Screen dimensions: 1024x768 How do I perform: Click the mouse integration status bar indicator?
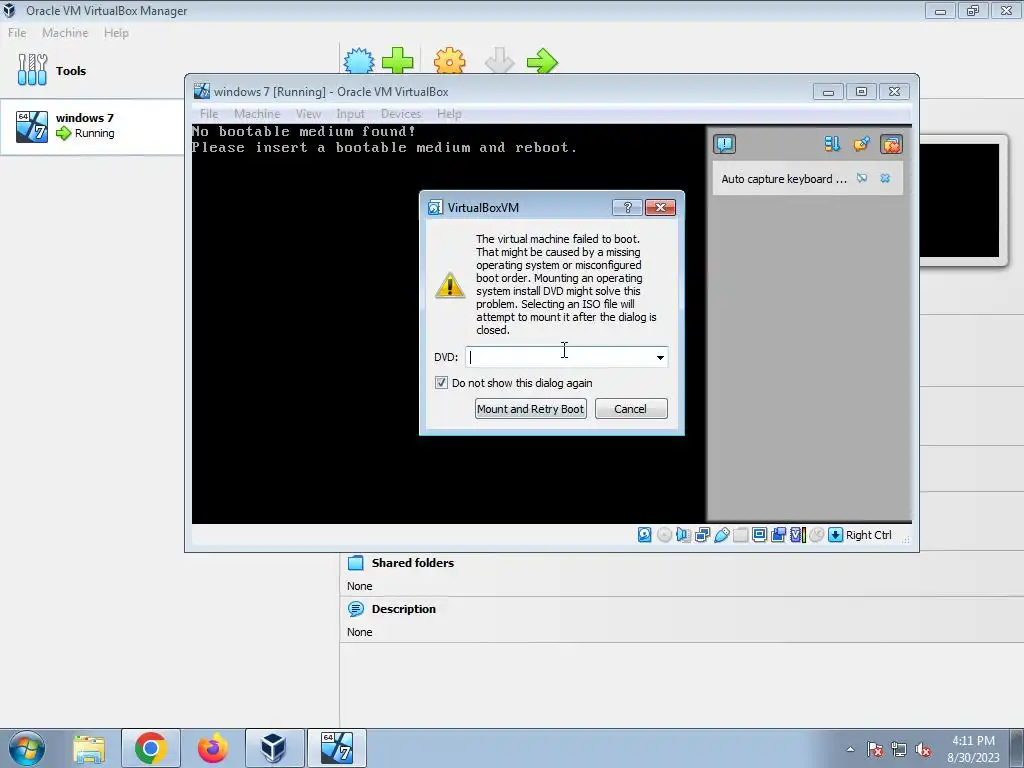pyautogui.click(x=816, y=535)
